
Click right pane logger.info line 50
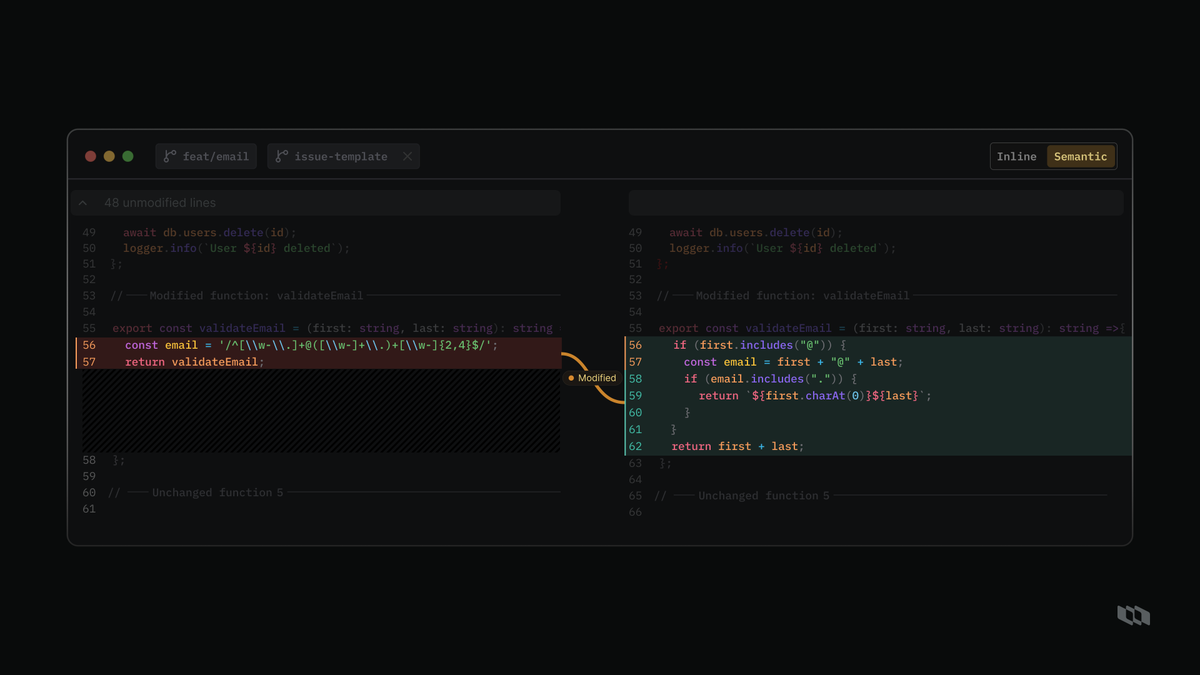(x=783, y=248)
